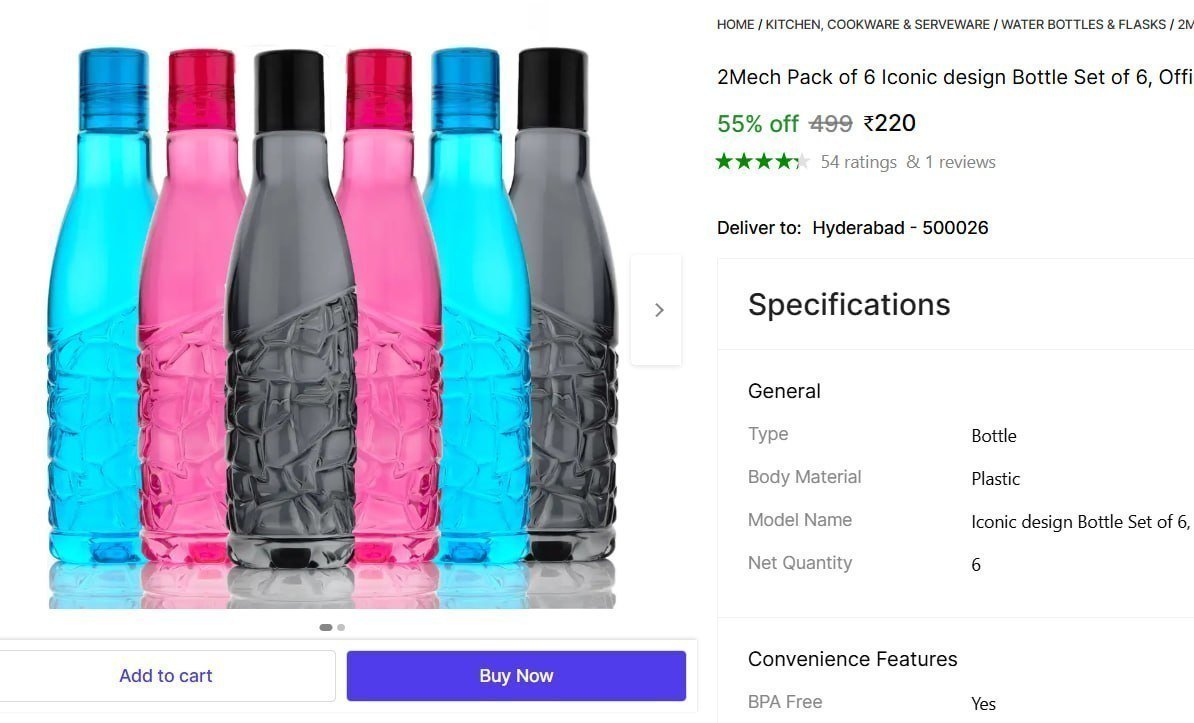Change delivery location Hyderabad - 500026
The width and height of the screenshot is (1194, 723).
point(899,227)
